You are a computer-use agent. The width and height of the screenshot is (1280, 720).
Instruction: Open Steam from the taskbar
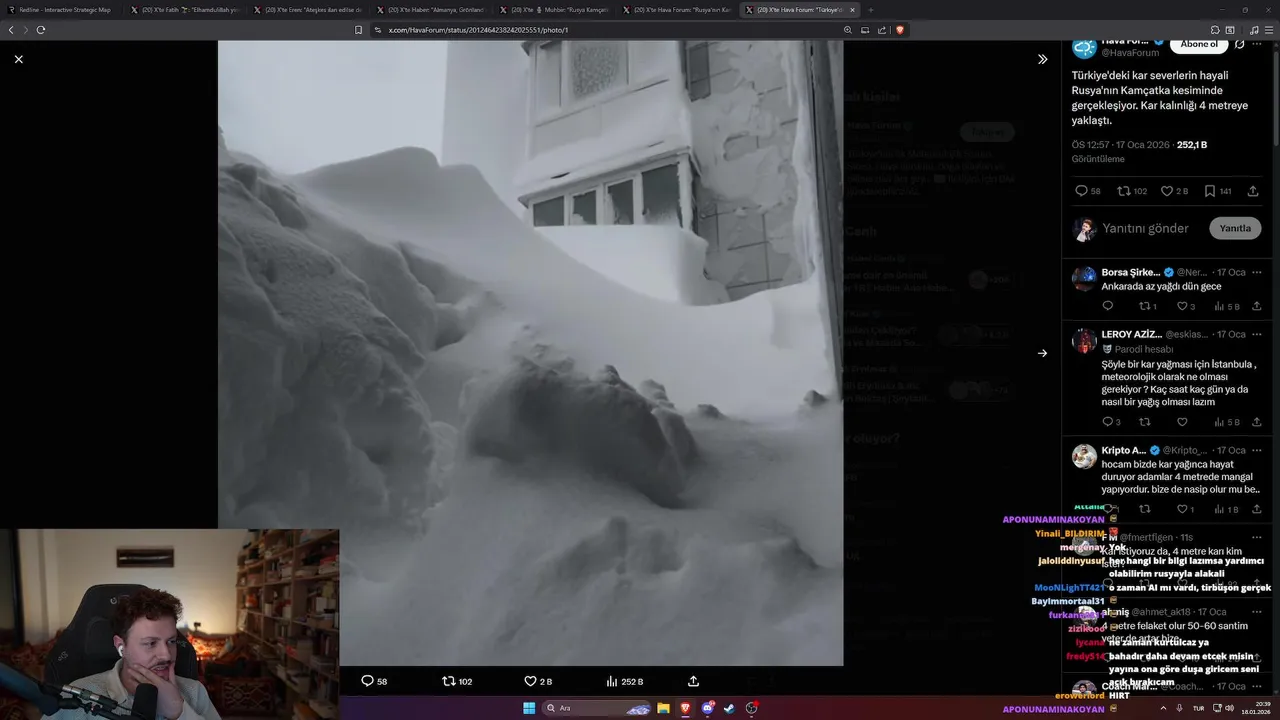click(729, 708)
